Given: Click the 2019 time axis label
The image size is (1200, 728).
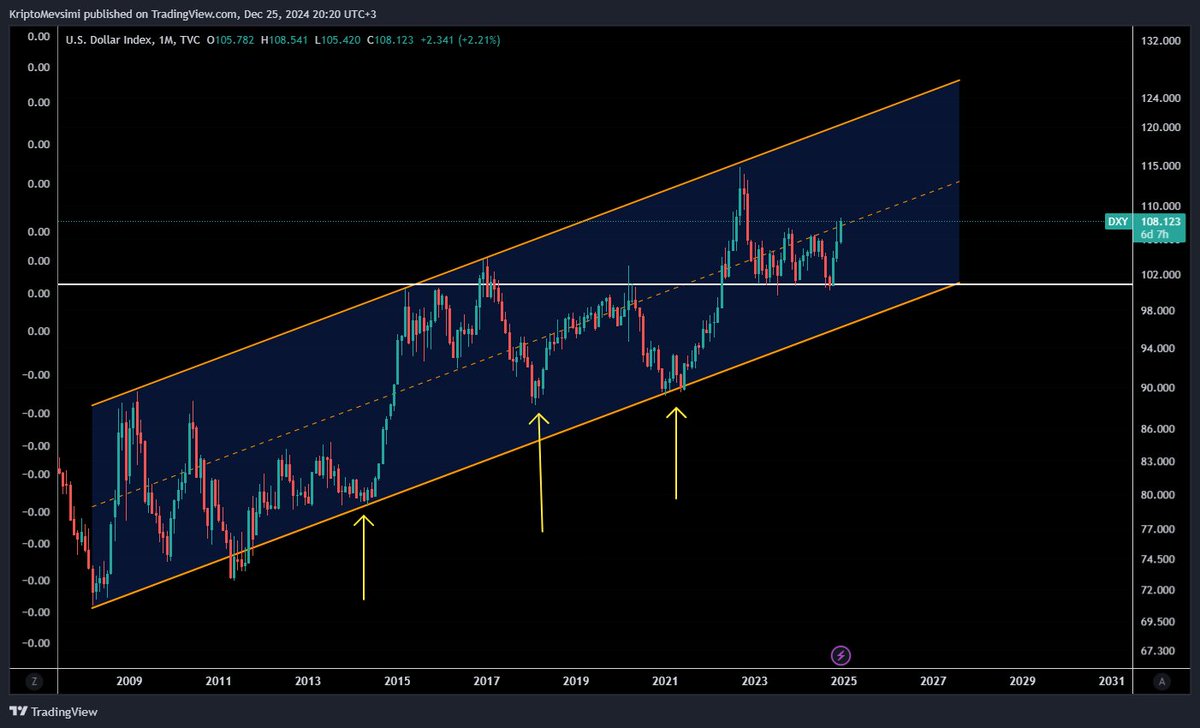Looking at the screenshot, I should pos(576,681).
